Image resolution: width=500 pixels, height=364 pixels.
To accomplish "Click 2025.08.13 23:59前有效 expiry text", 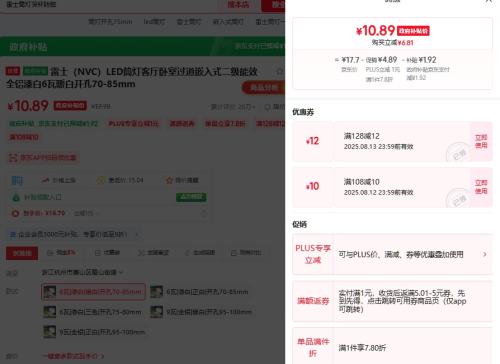I will coord(379,147).
